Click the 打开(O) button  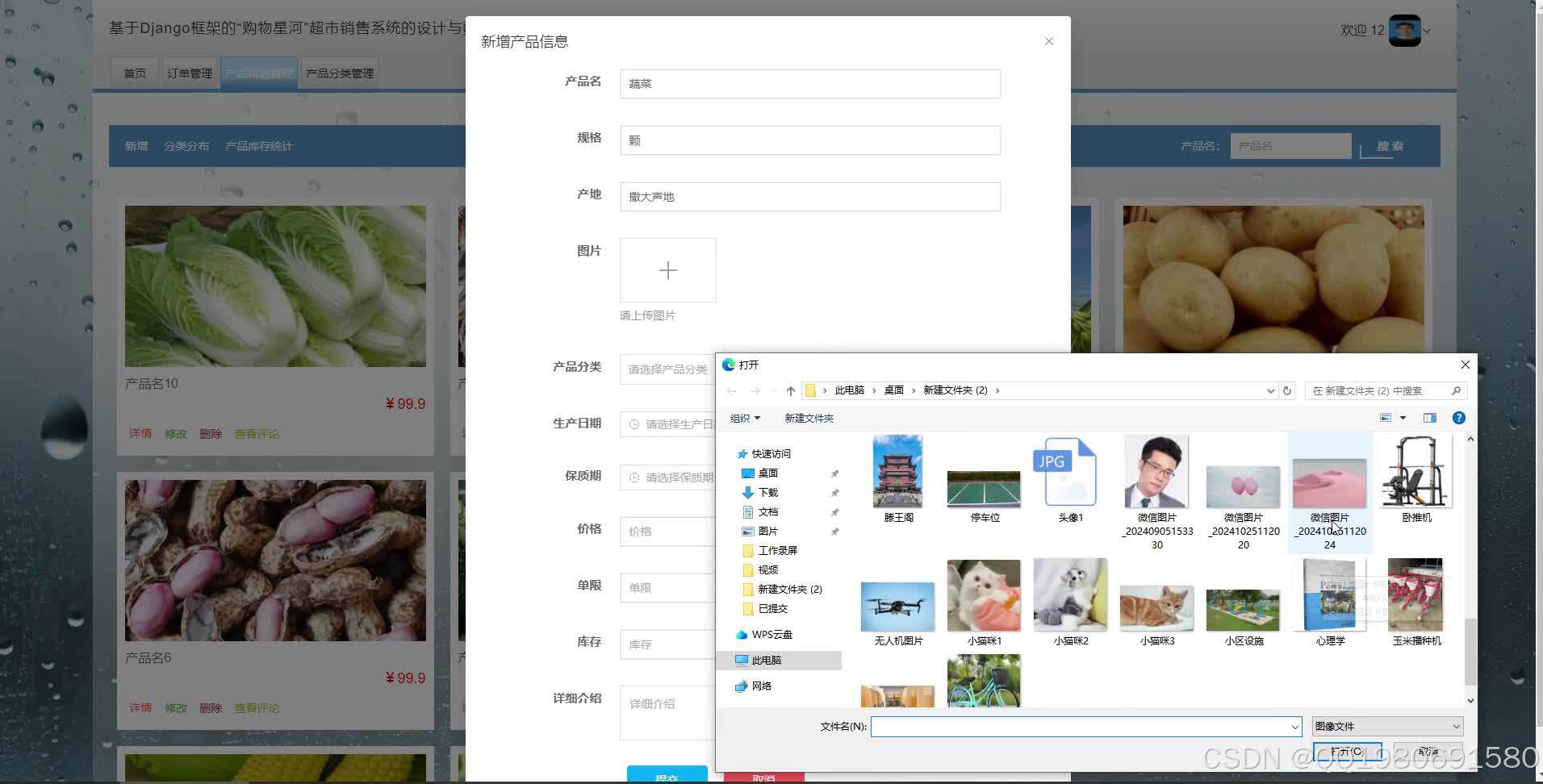[1347, 751]
